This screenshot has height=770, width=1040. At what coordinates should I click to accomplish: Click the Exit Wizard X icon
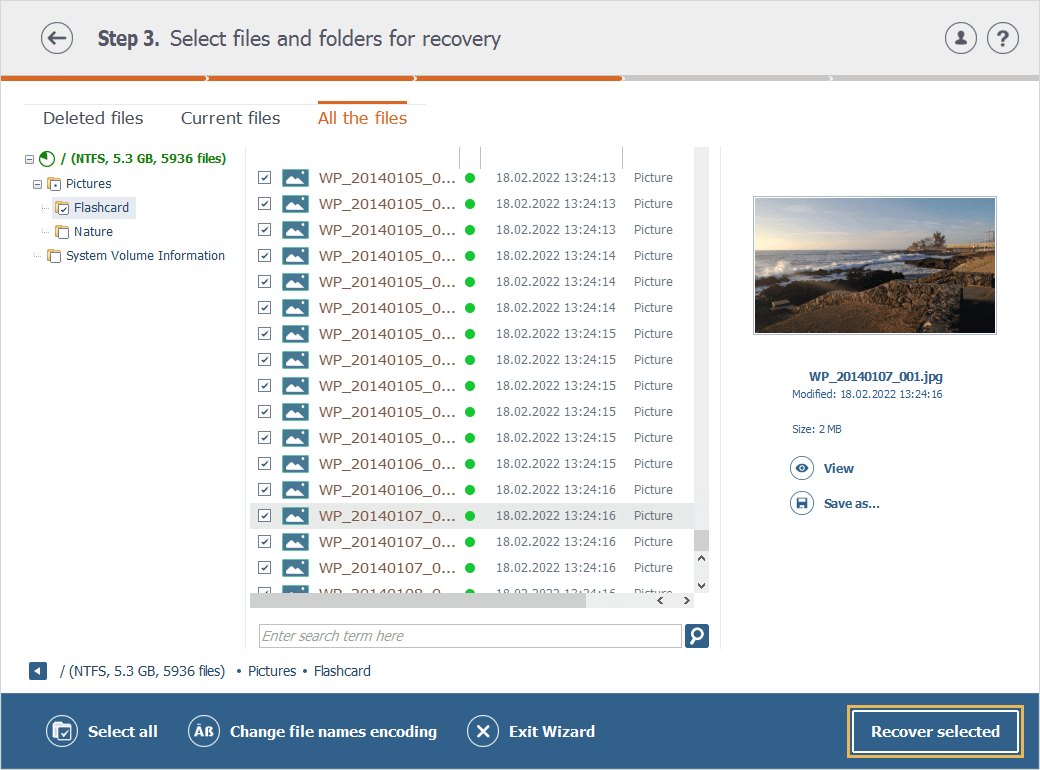tap(483, 732)
